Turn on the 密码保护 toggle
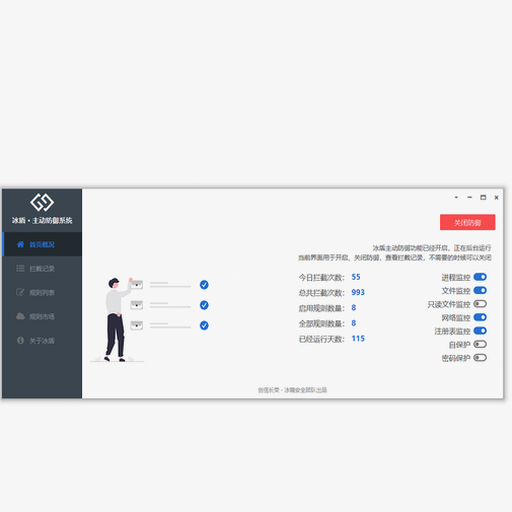The width and height of the screenshot is (512, 512). (x=480, y=358)
